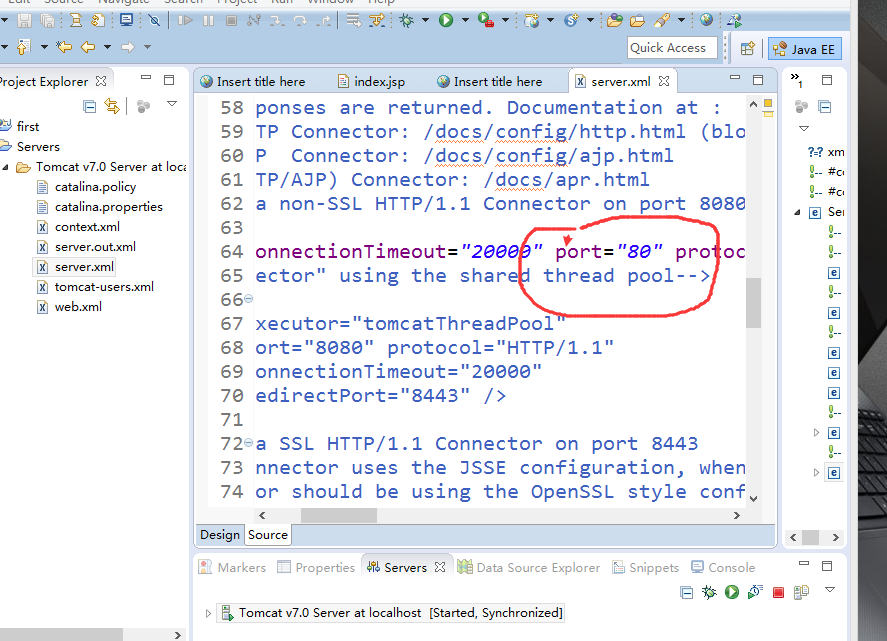The width and height of the screenshot is (887, 641).
Task: Click the Save All toolbar icon
Action: coord(48,21)
